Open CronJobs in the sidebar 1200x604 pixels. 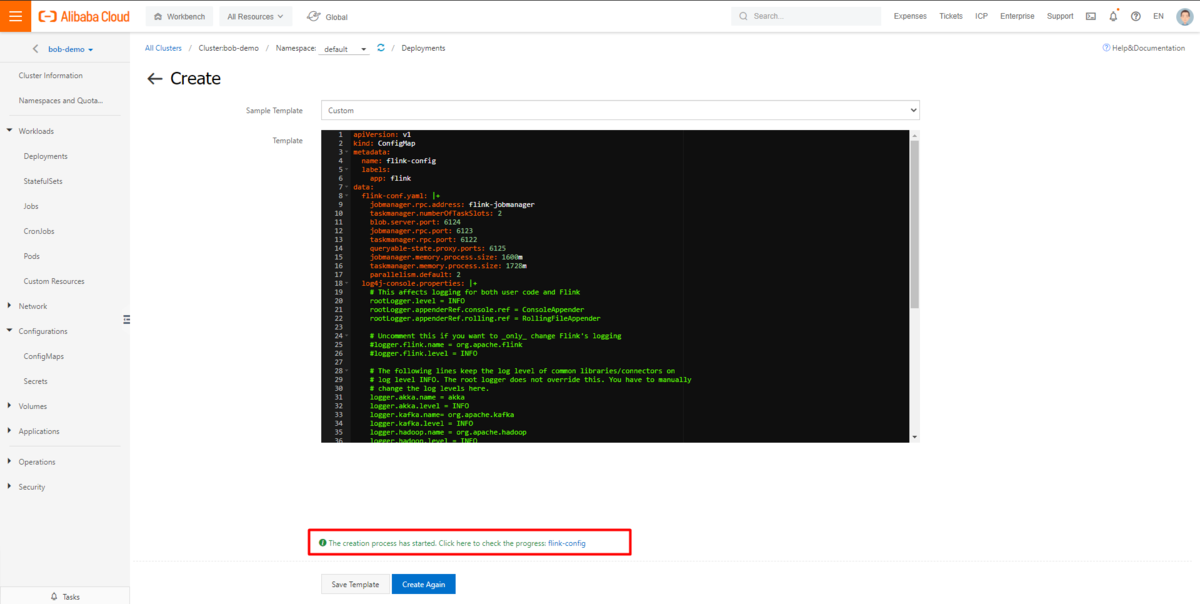coord(39,231)
